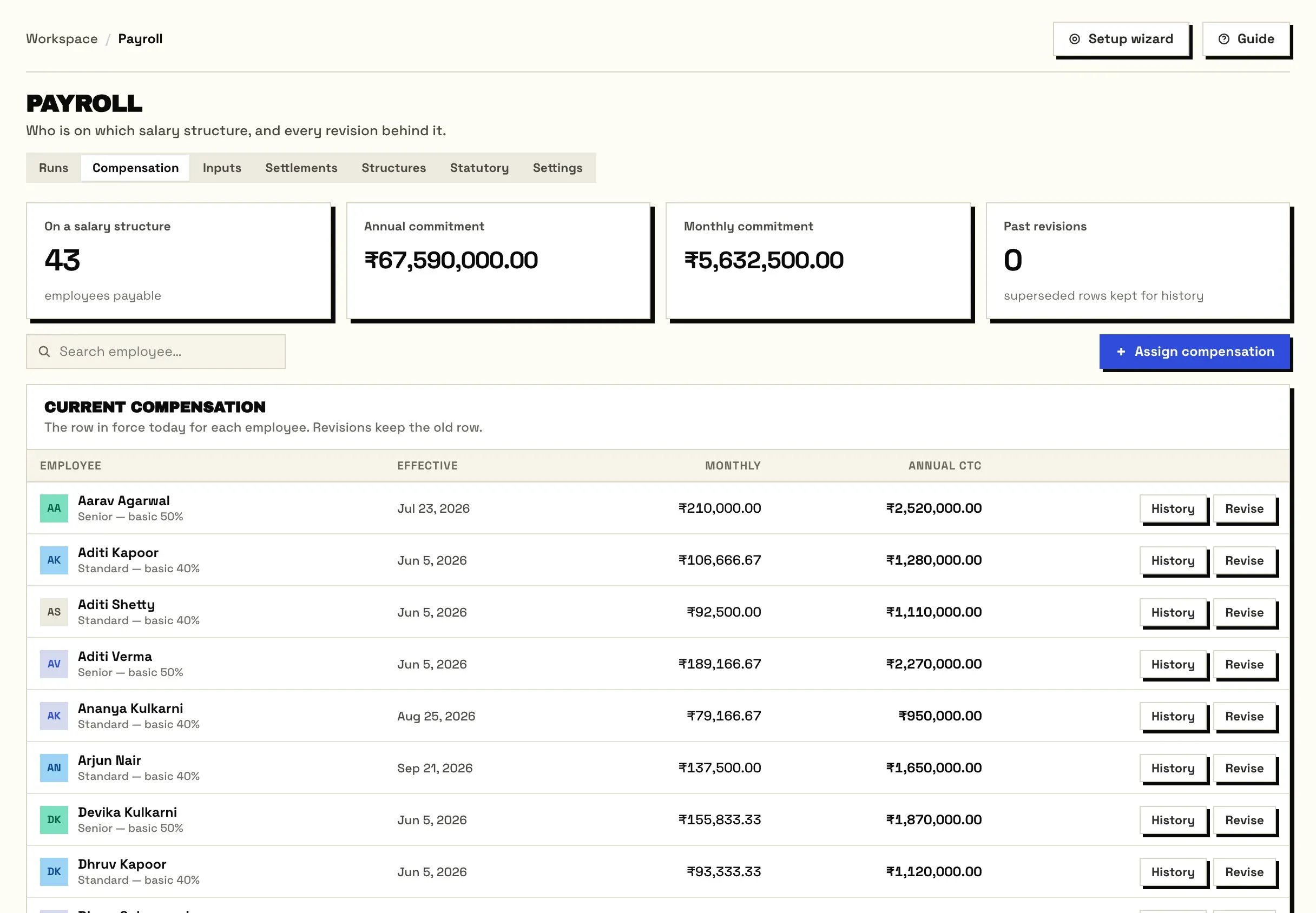
Task: Click the name Devika Kulkarni
Action: point(128,812)
